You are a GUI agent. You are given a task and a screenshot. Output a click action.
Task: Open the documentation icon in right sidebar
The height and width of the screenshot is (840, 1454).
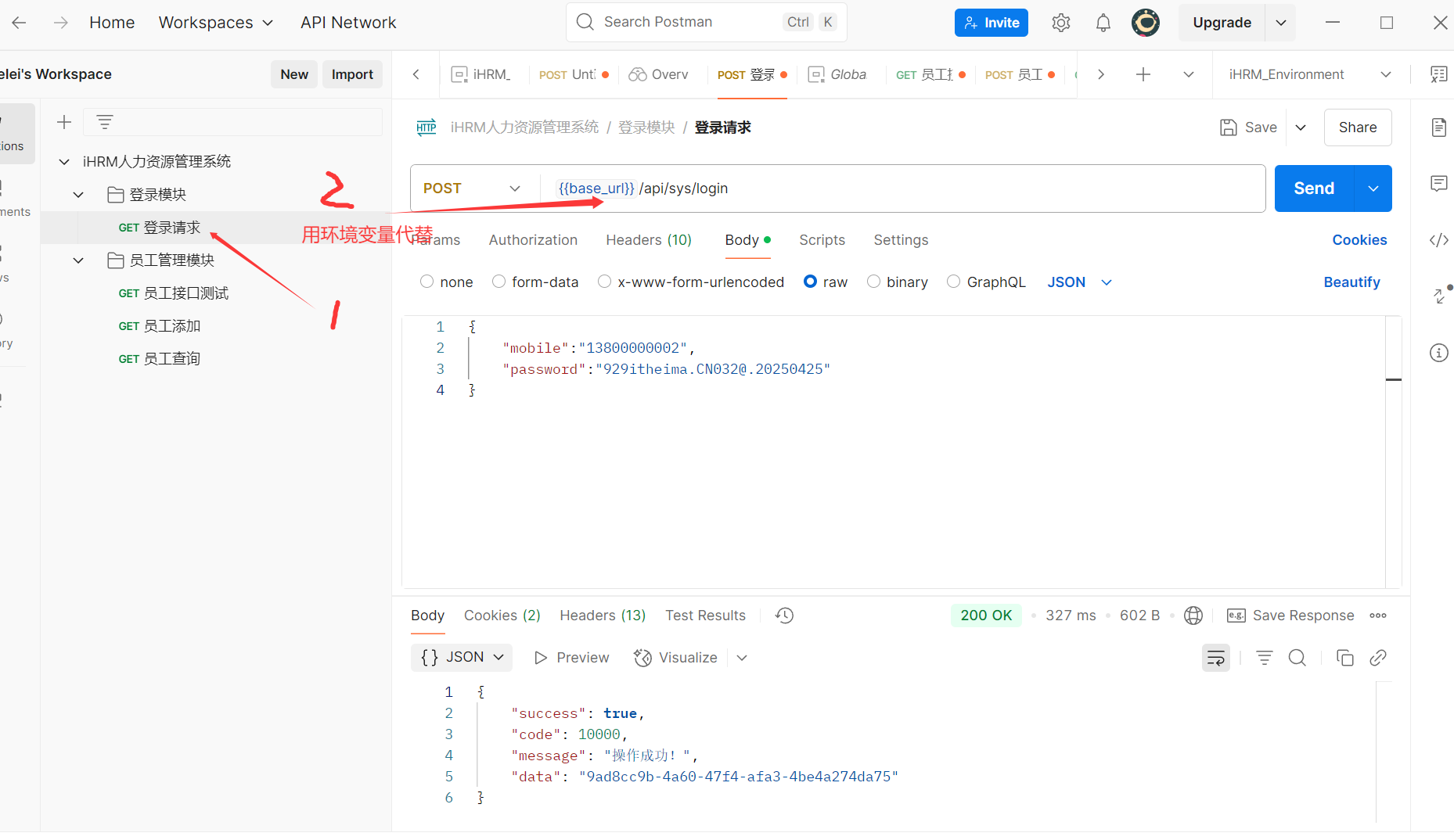1439,127
